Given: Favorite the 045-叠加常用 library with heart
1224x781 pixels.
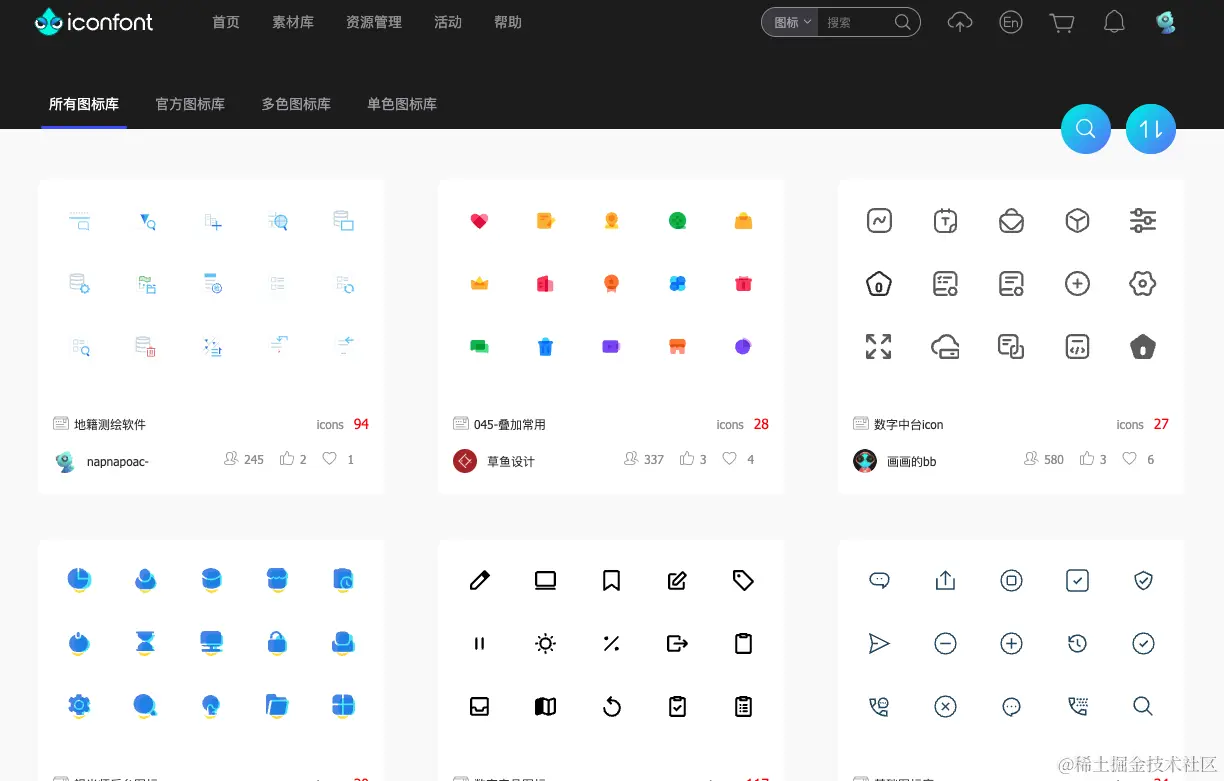Looking at the screenshot, I should click(x=730, y=459).
